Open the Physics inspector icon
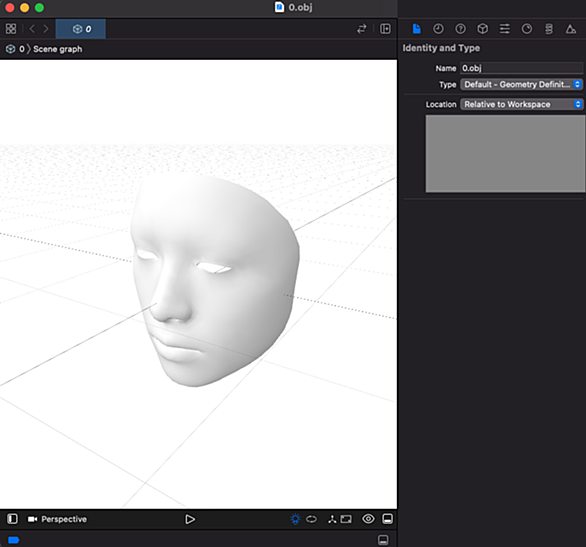This screenshot has height=547, width=586. (x=549, y=29)
